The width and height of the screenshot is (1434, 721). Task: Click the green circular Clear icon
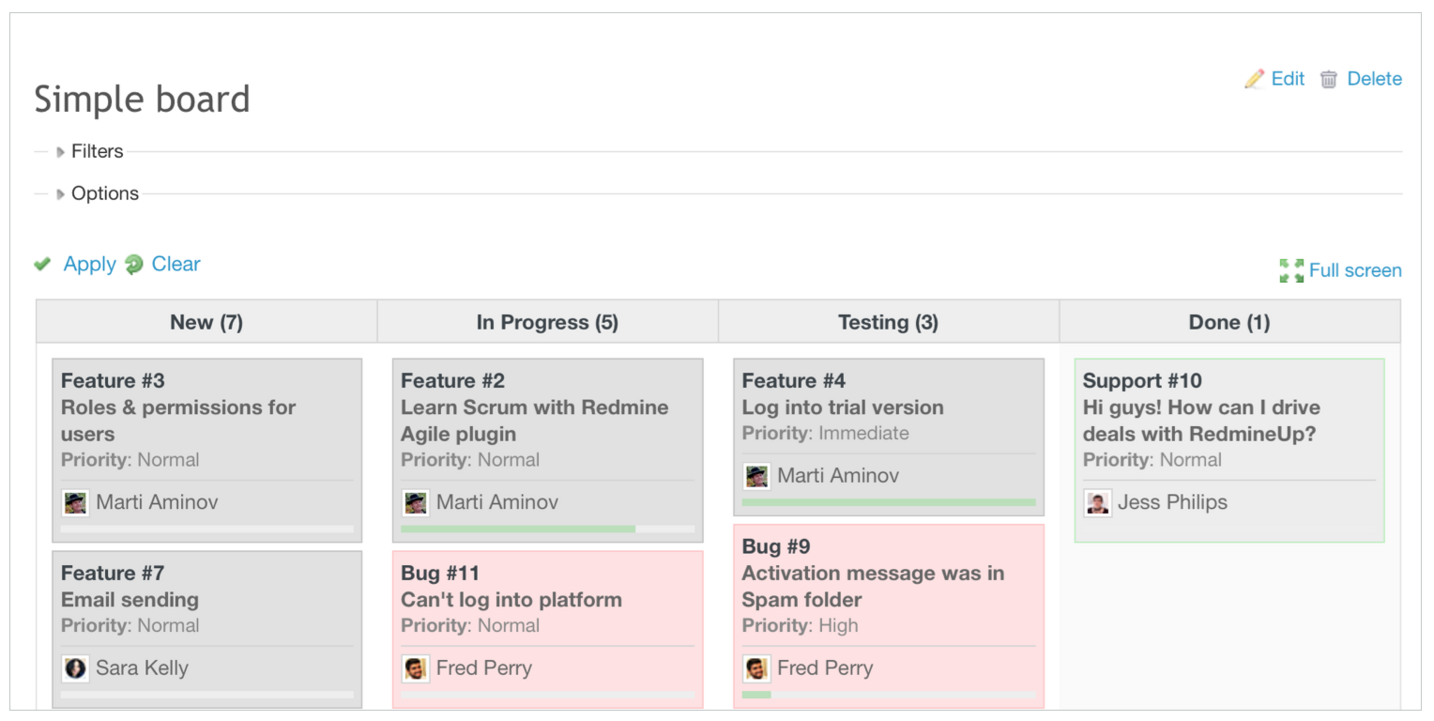134,264
